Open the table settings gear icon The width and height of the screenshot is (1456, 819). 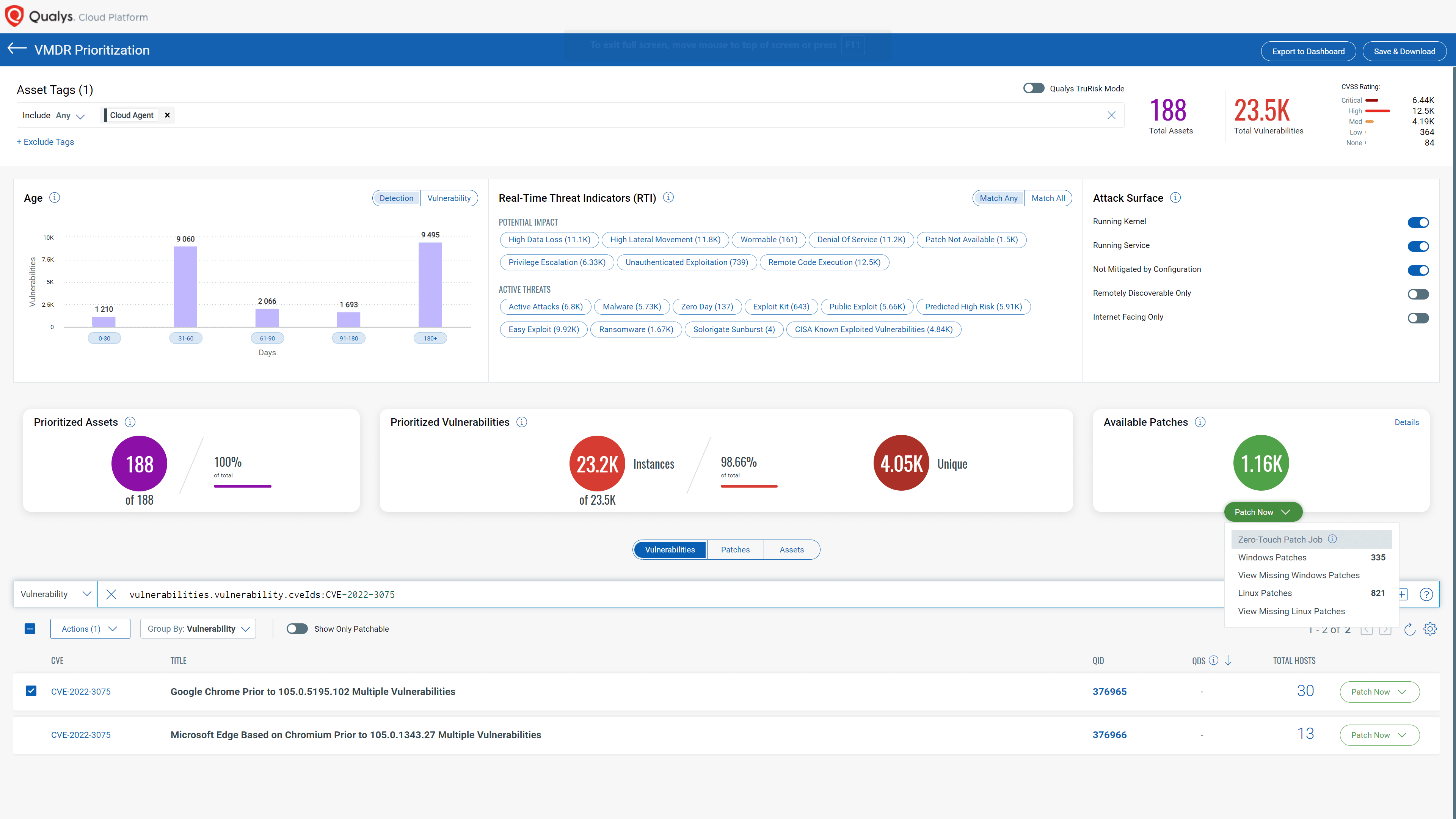pyautogui.click(x=1430, y=629)
